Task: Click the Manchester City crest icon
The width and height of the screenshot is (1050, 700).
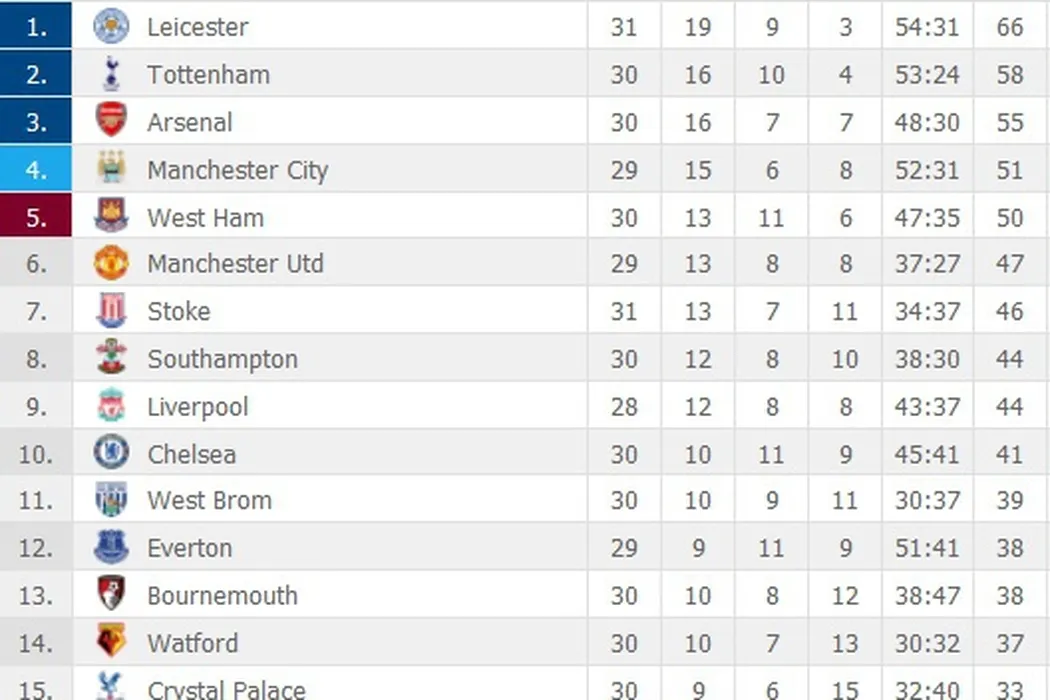Action: 111,169
